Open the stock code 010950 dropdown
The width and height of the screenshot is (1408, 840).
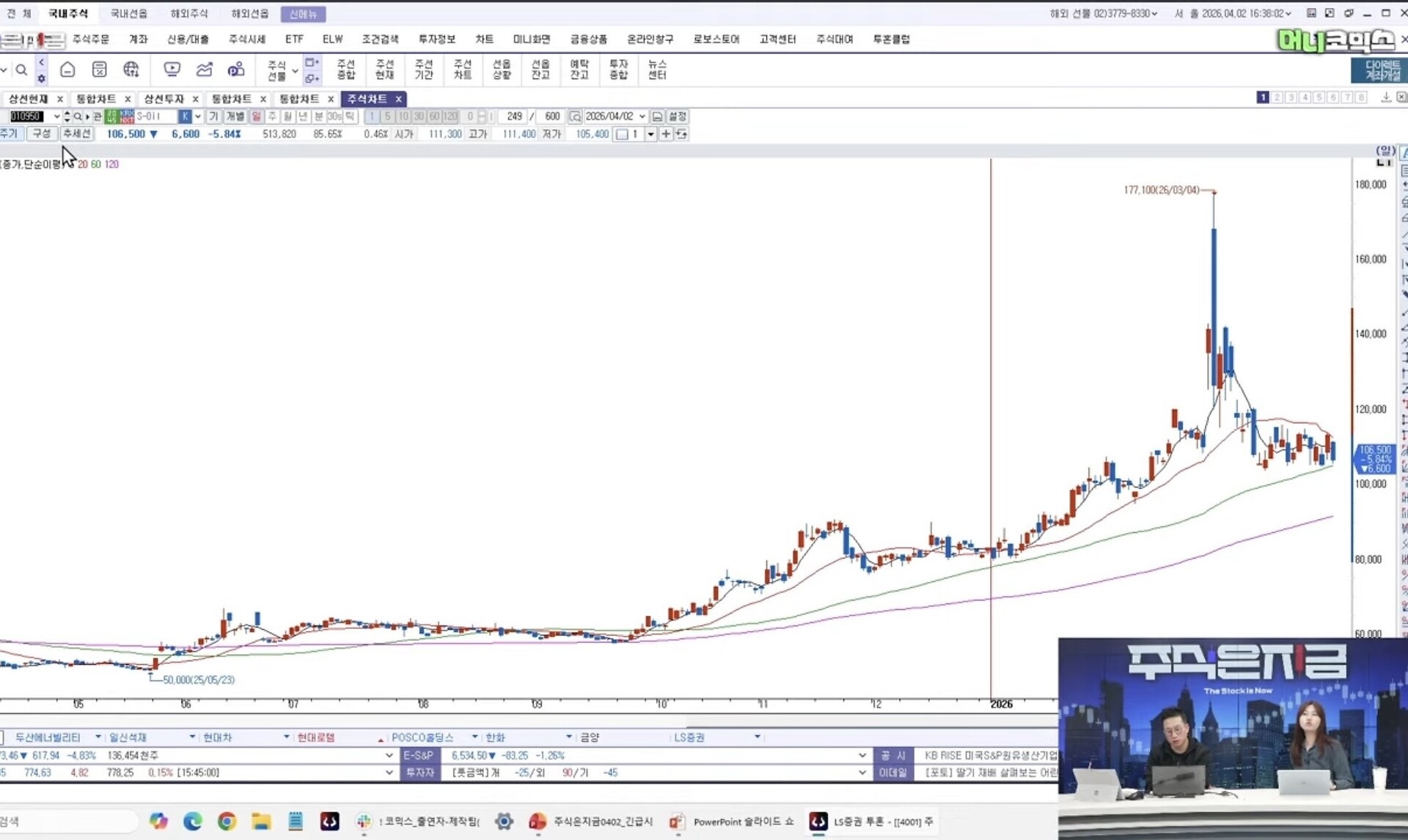click(x=56, y=117)
